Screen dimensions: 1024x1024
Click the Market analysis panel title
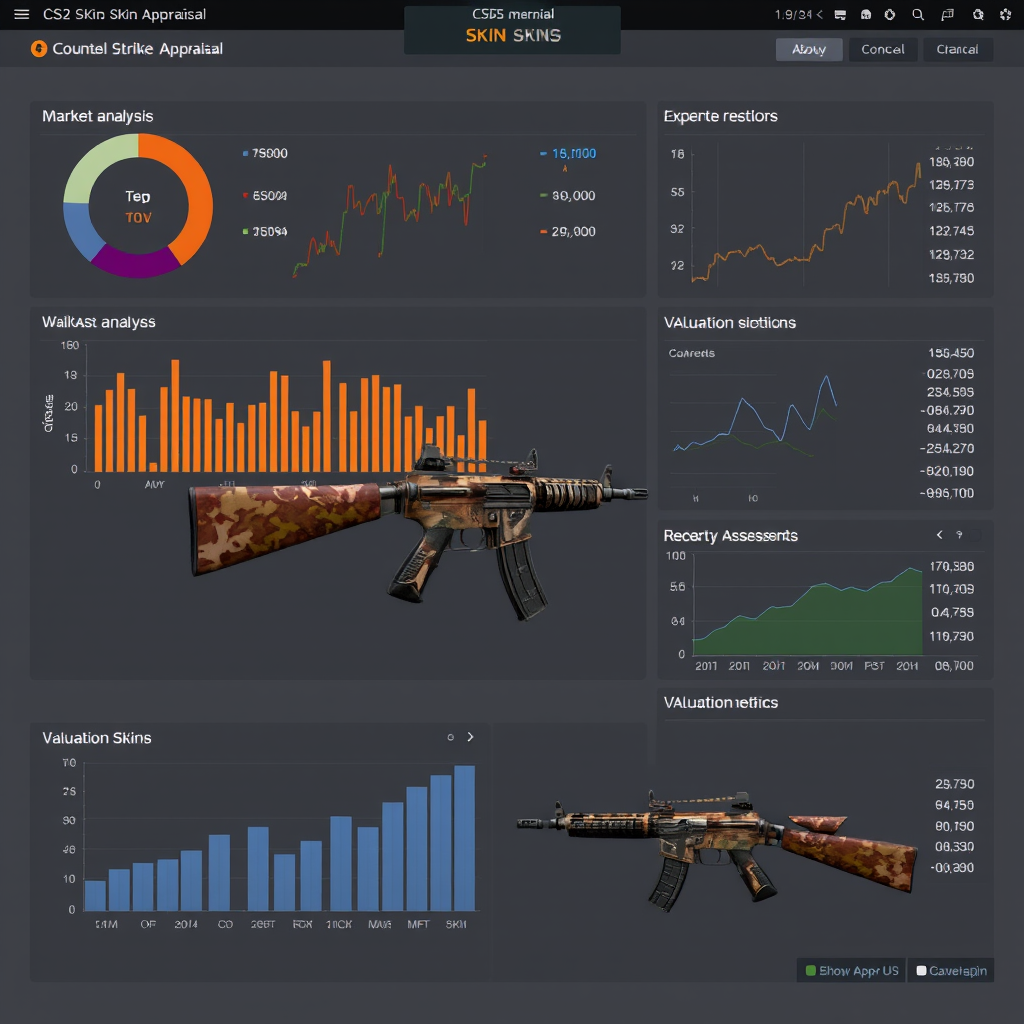point(98,116)
